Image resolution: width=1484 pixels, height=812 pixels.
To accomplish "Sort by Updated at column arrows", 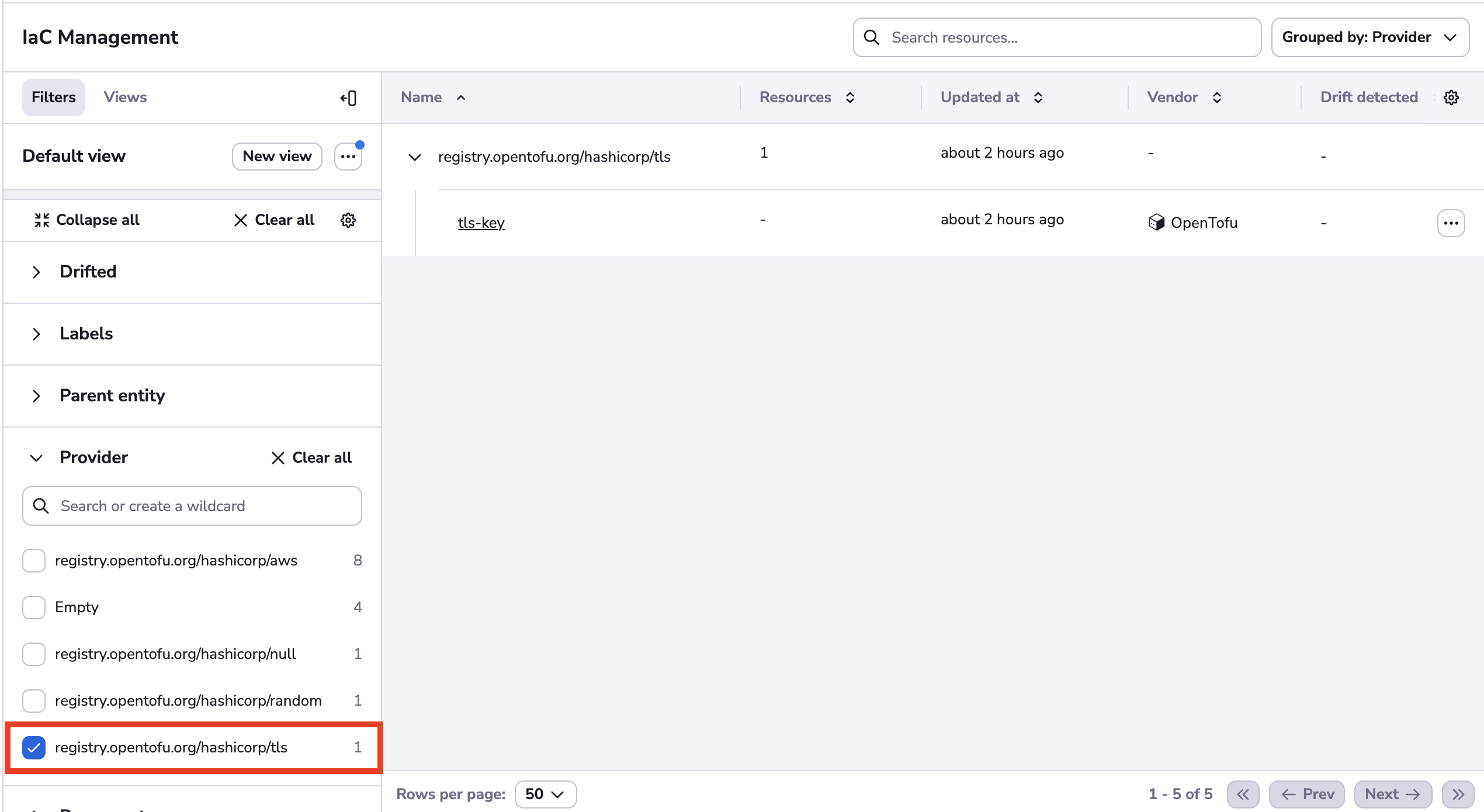I will click(1038, 98).
